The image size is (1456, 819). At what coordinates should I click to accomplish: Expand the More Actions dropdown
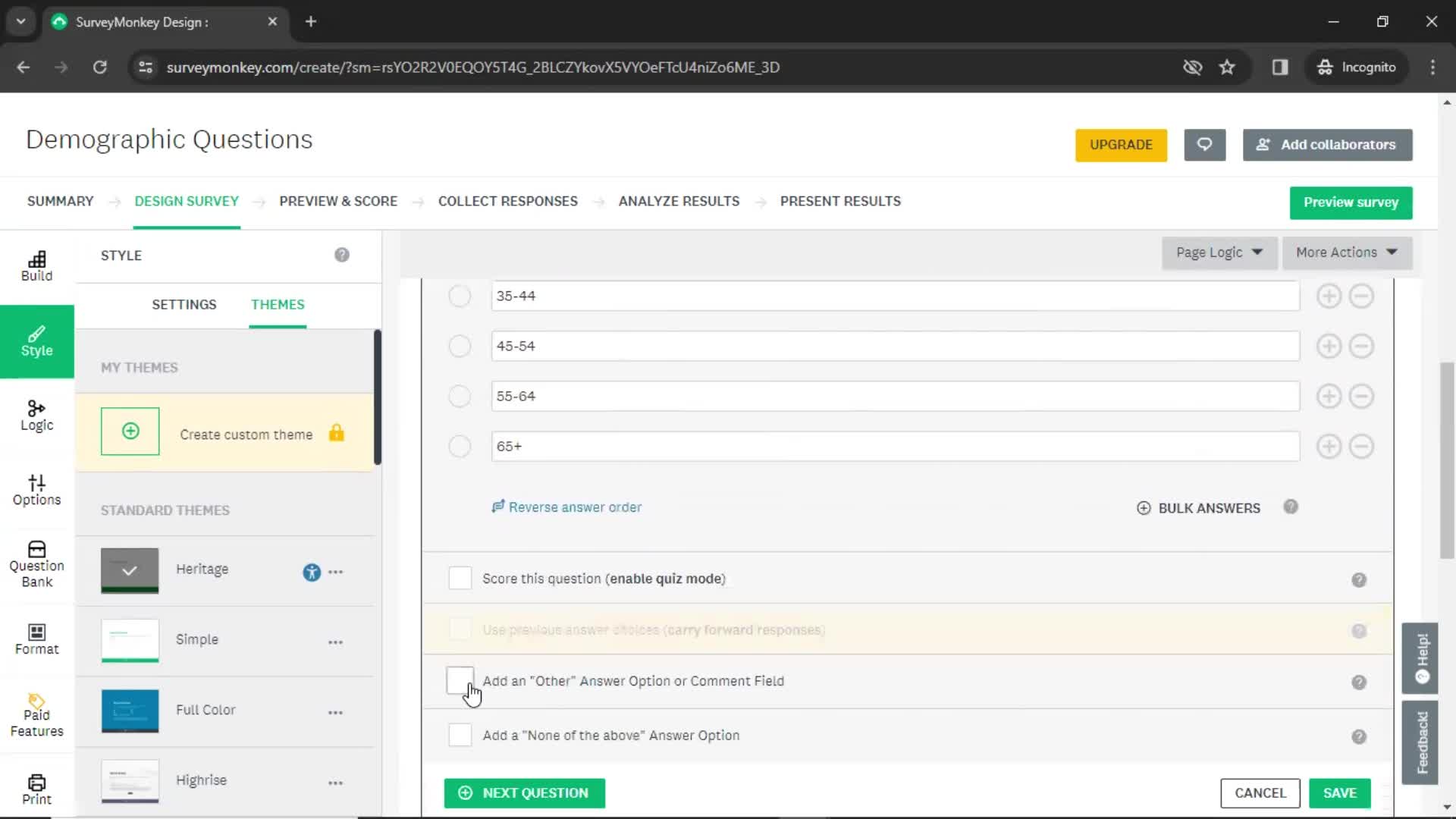1347,253
